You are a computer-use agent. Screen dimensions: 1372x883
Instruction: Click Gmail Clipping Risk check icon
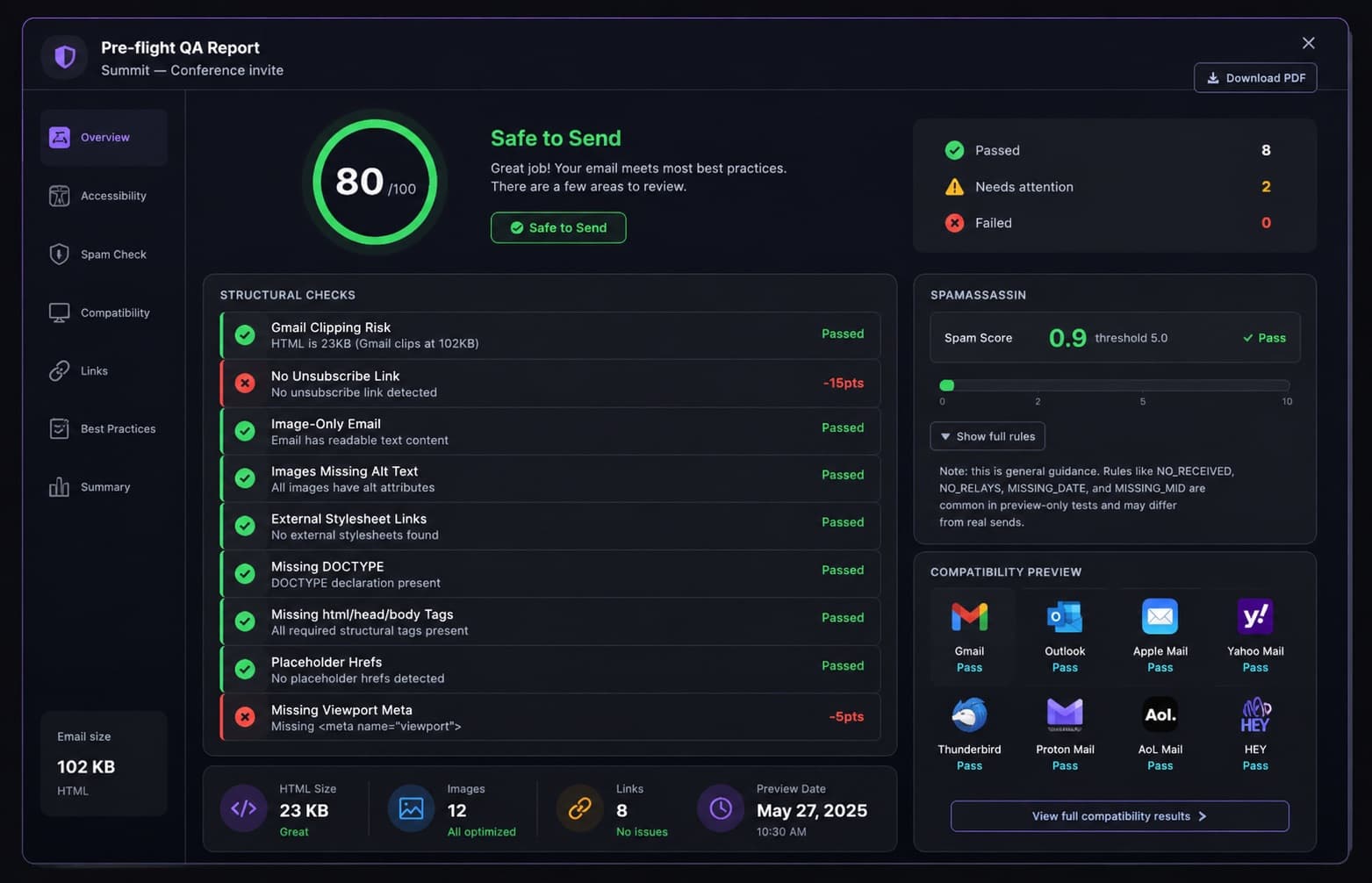(245, 335)
